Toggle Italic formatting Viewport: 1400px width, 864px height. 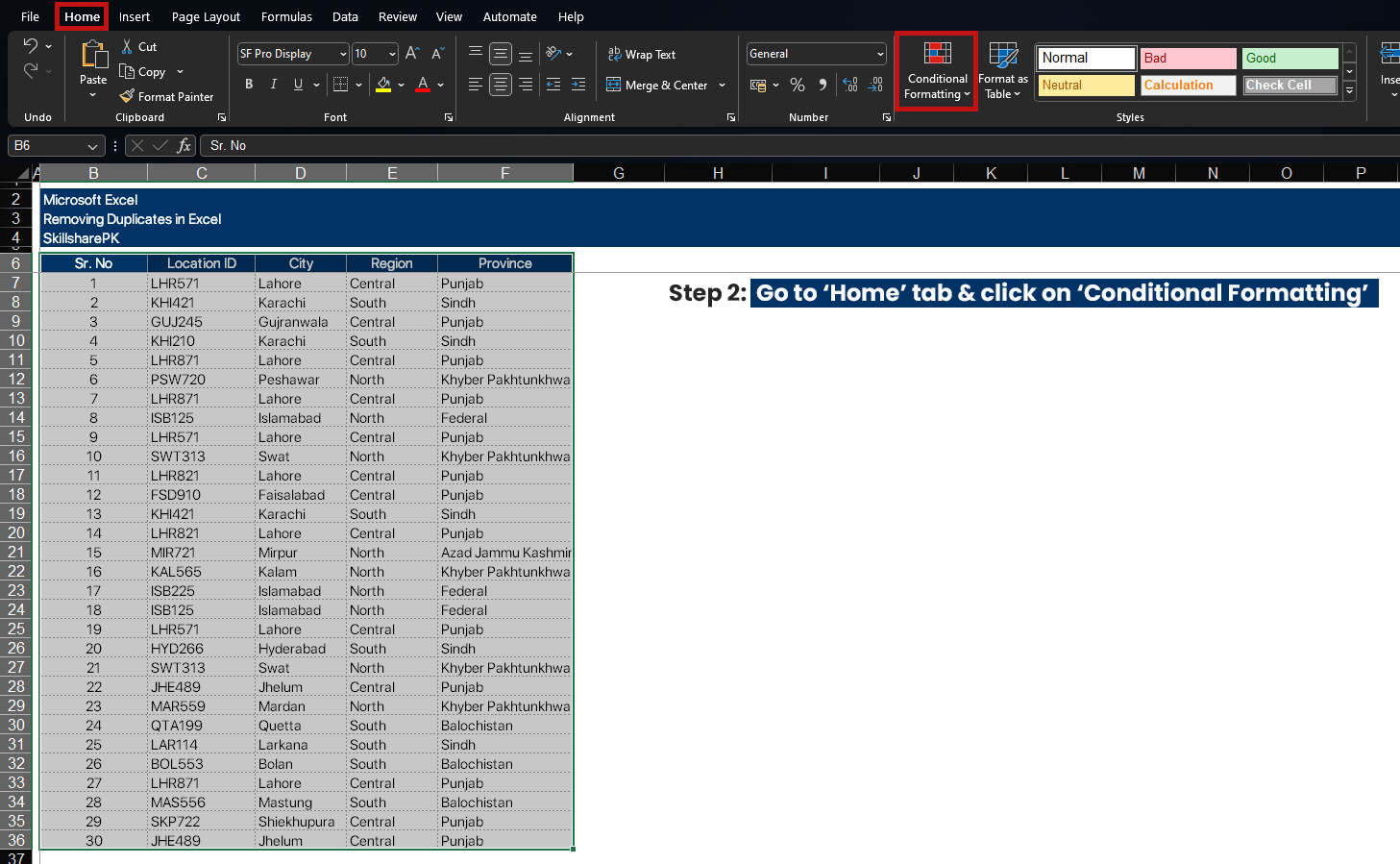[x=274, y=85]
